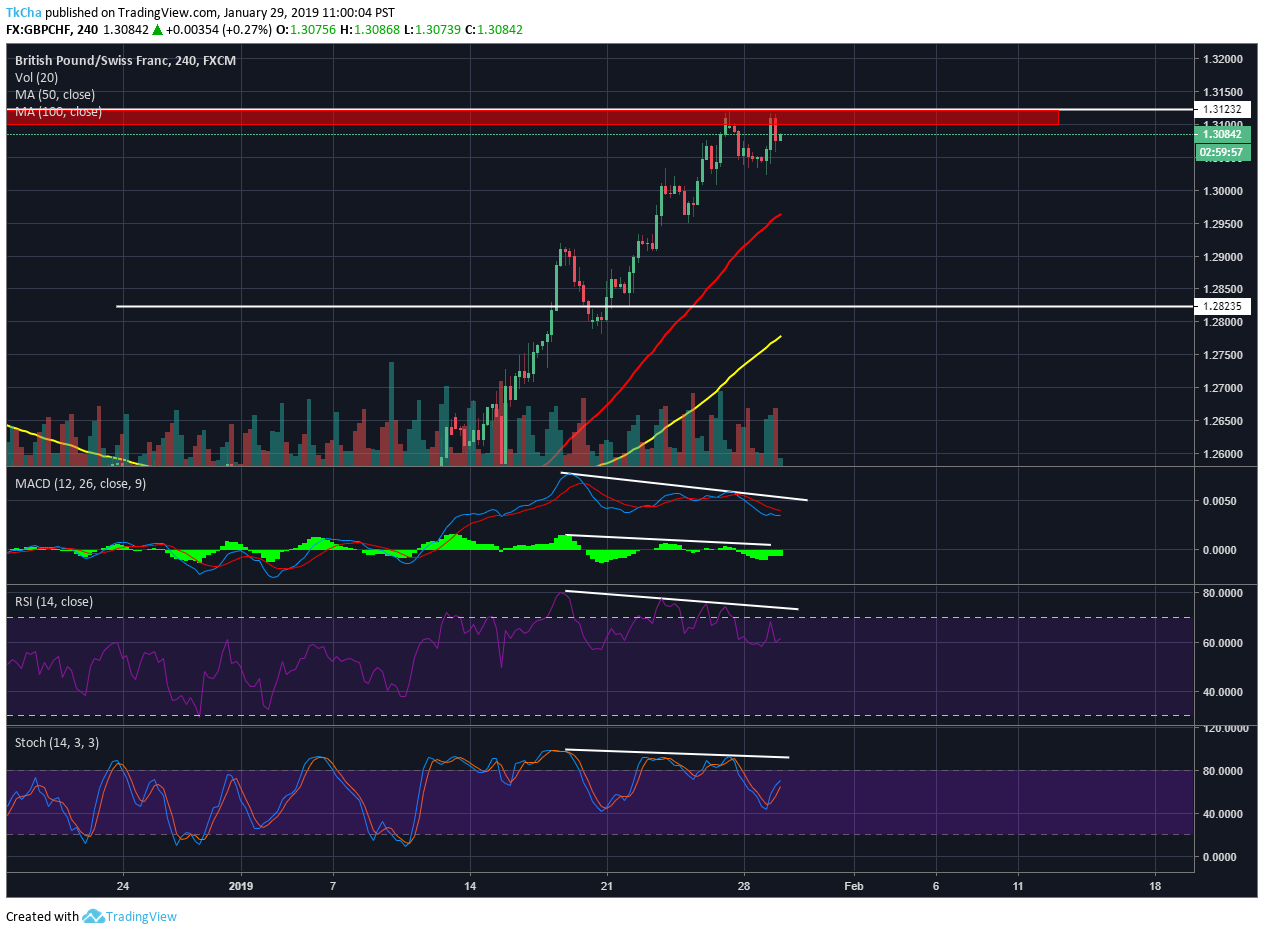Viewport: 1264px width, 934px height.
Task: Click the 1.29000 price axis label
Action: pyautogui.click(x=1223, y=257)
